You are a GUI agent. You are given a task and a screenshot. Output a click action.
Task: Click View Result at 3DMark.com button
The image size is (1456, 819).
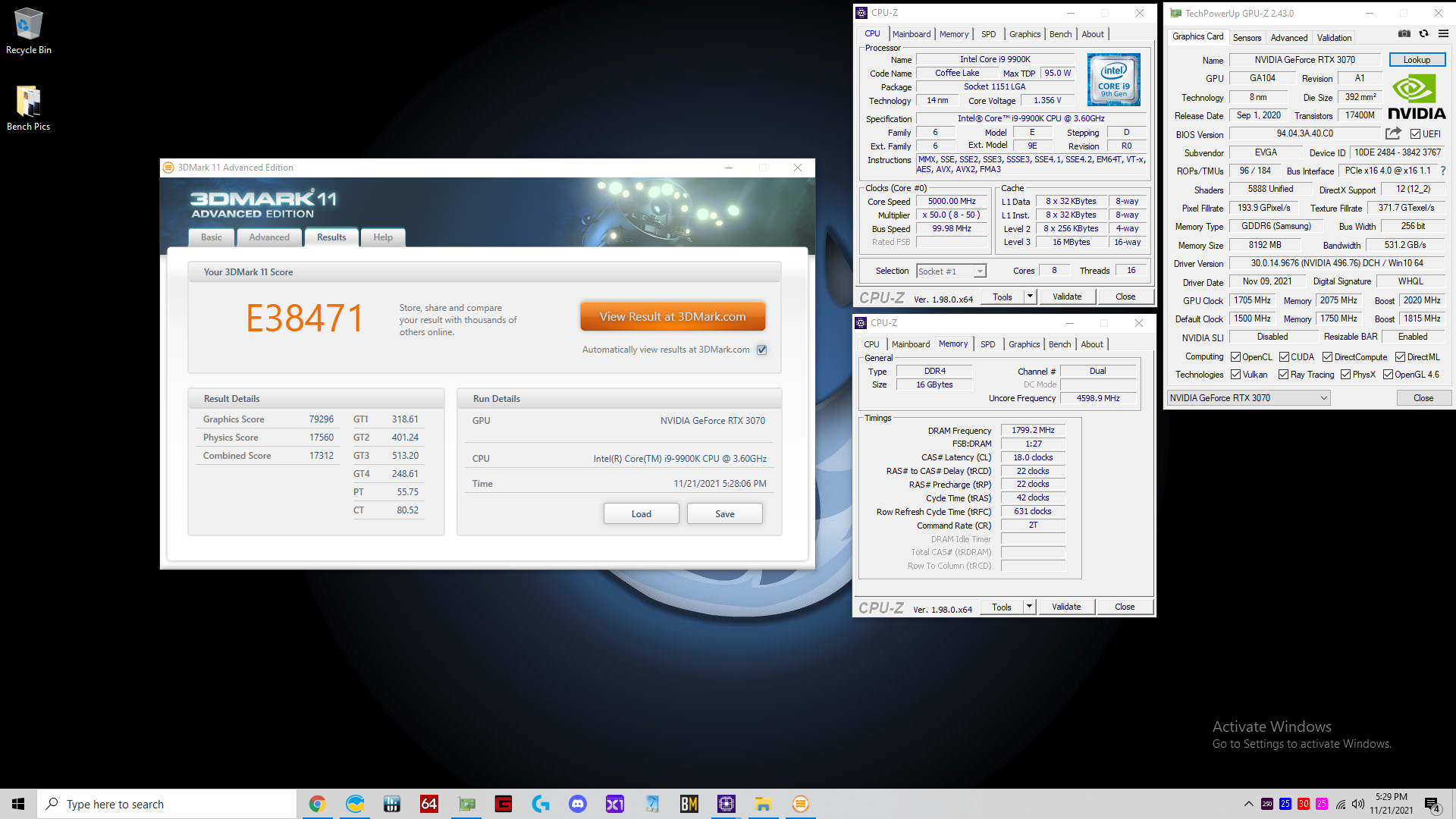pos(673,317)
